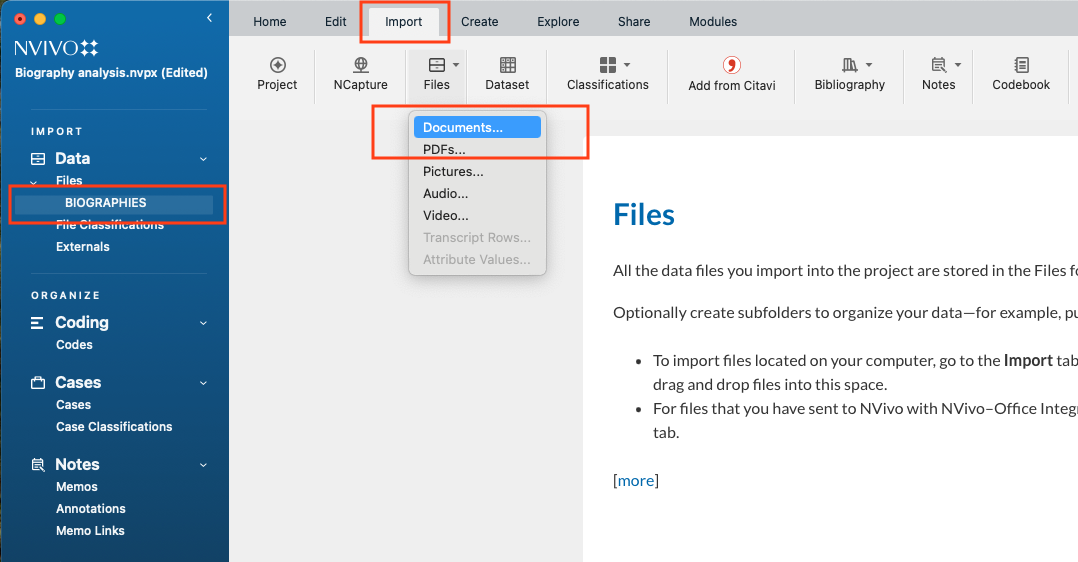1078x562 pixels.
Task: Click the Project import icon
Action: 277,66
